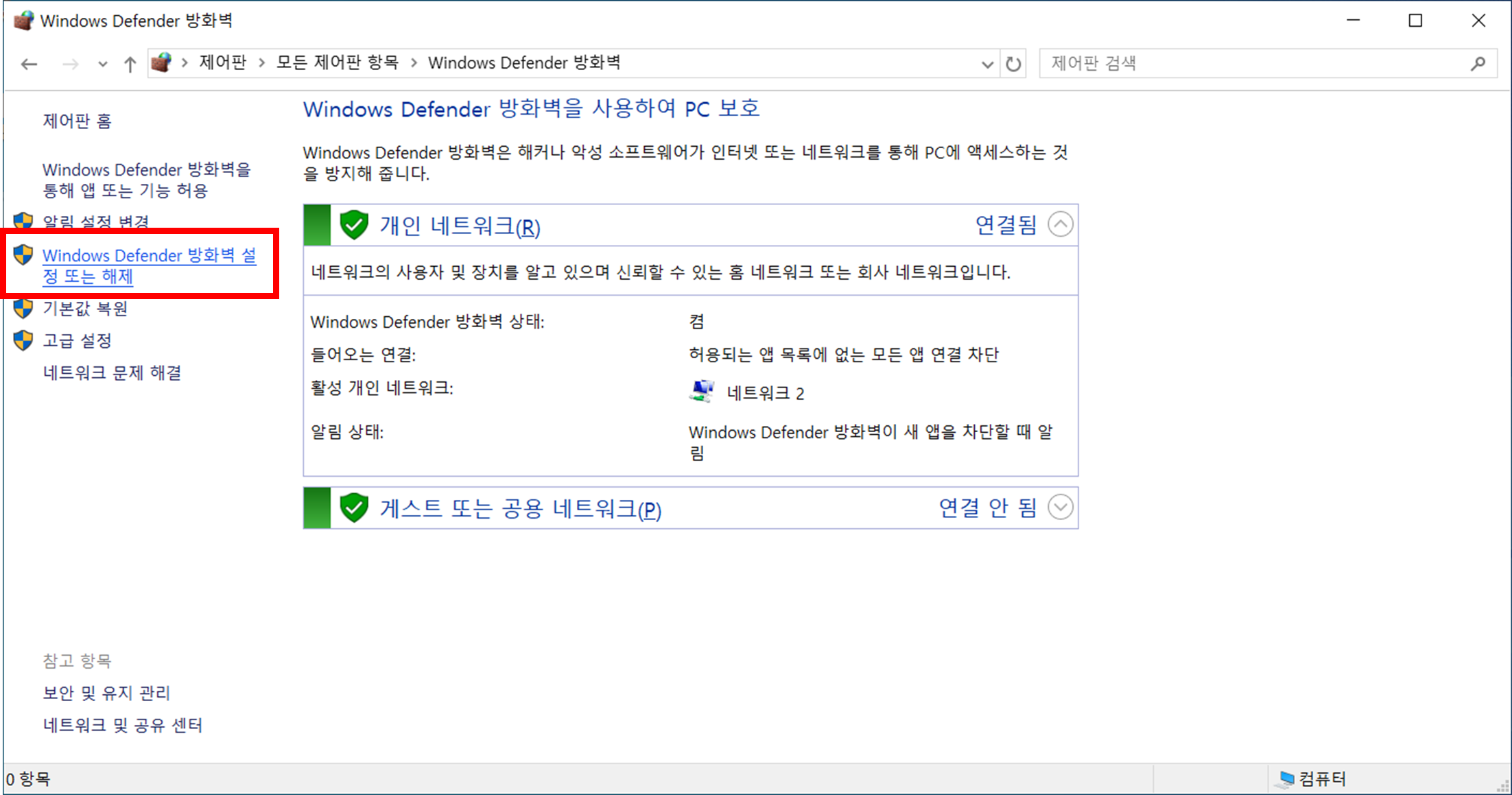Open 네트워크 및 공유 센터 link

(122, 725)
